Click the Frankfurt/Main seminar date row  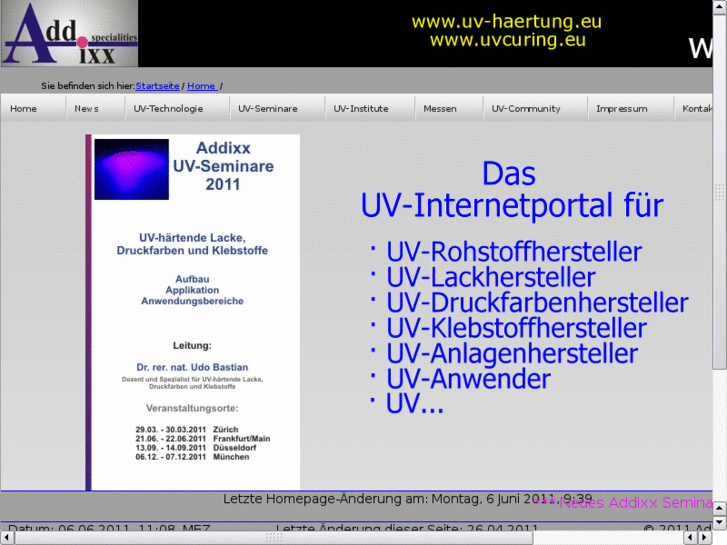[203, 439]
